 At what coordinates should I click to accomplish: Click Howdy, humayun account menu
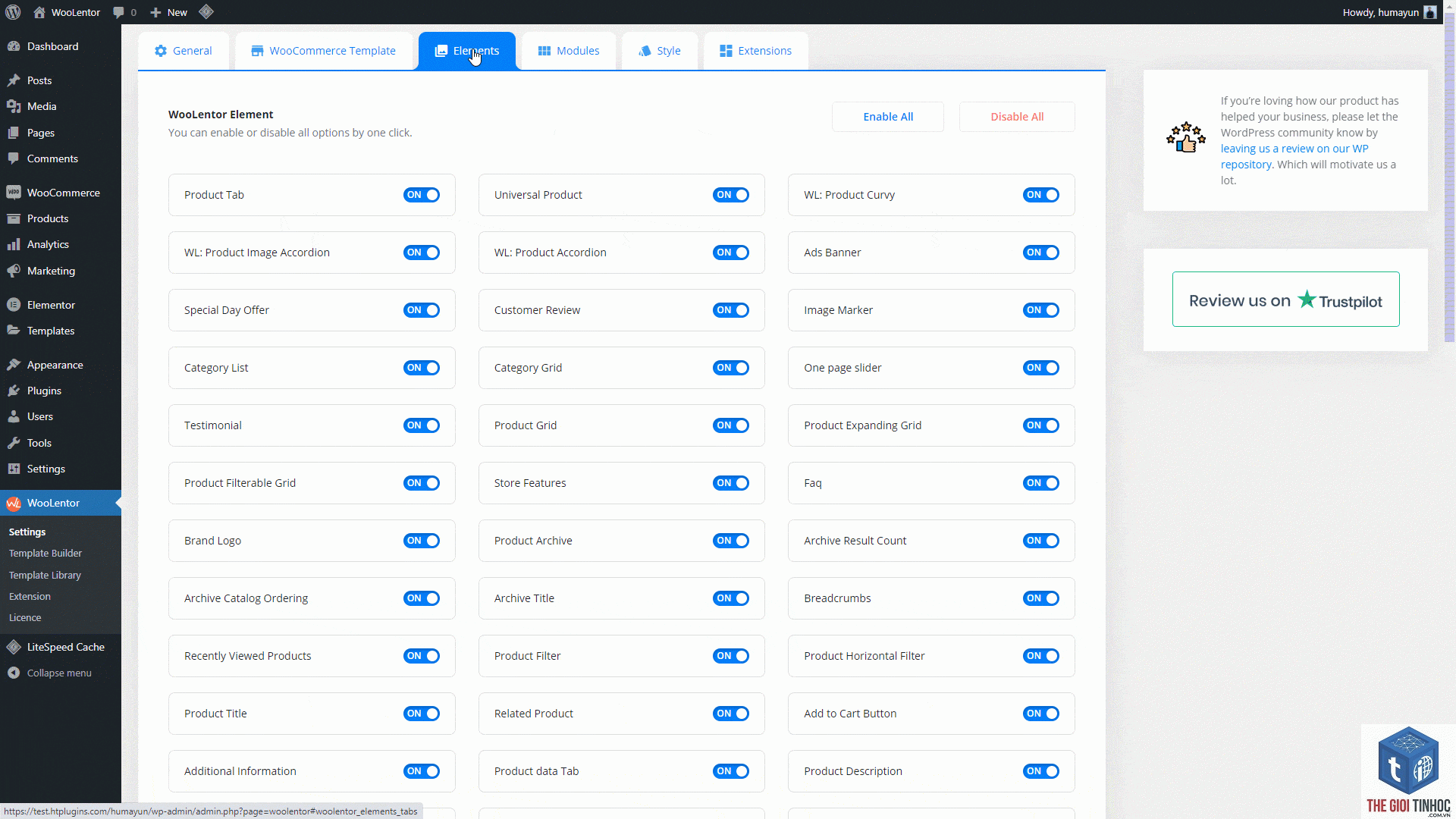coord(1389,12)
